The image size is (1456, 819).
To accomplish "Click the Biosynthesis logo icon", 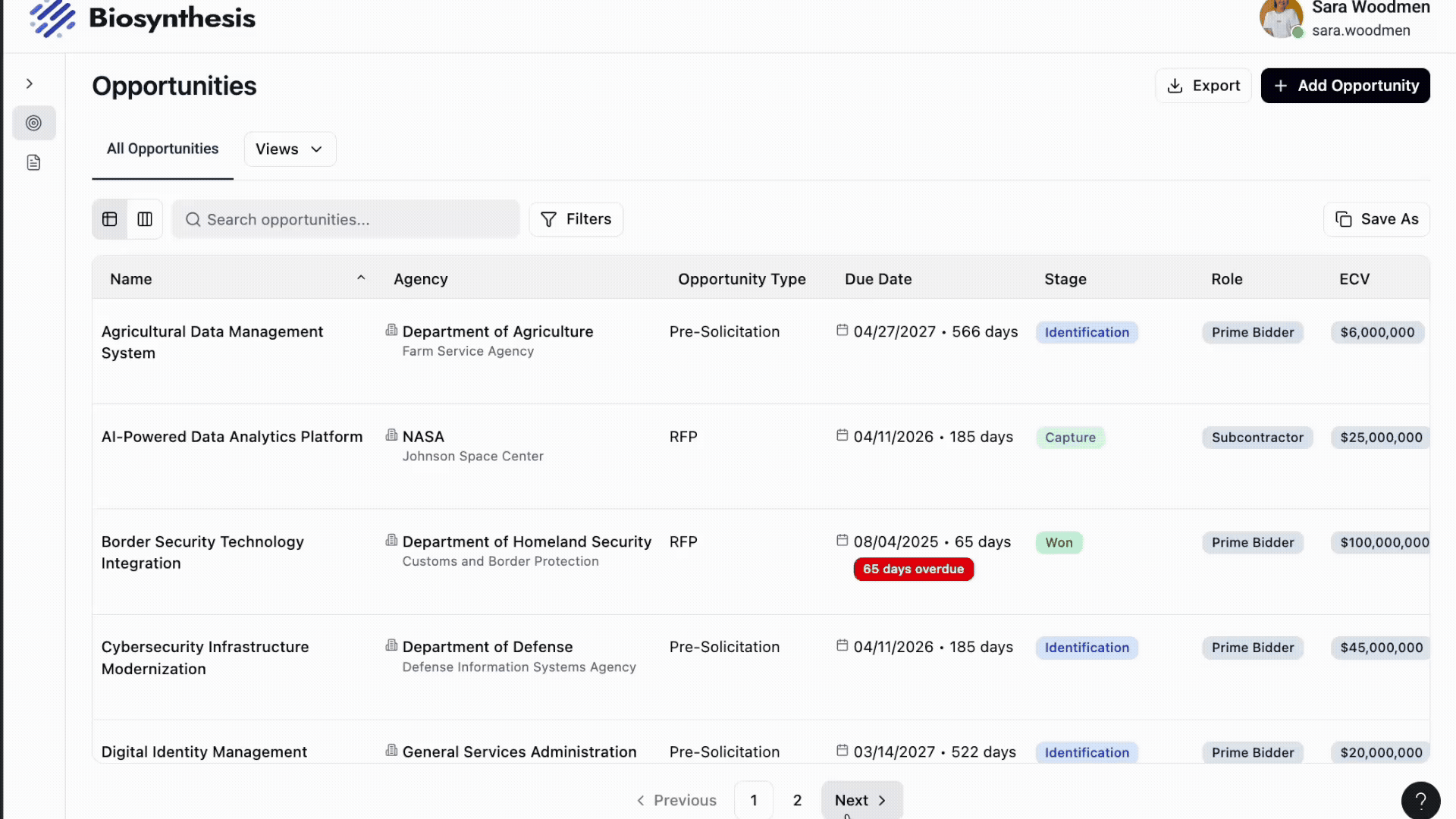I will pos(53,19).
